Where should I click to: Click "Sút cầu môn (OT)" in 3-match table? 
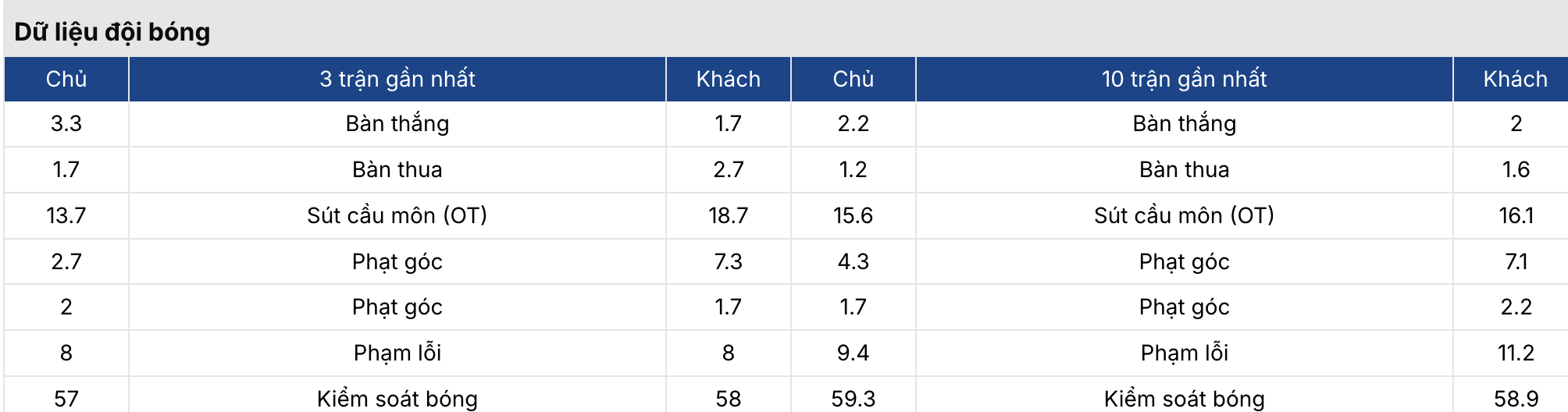[397, 215]
